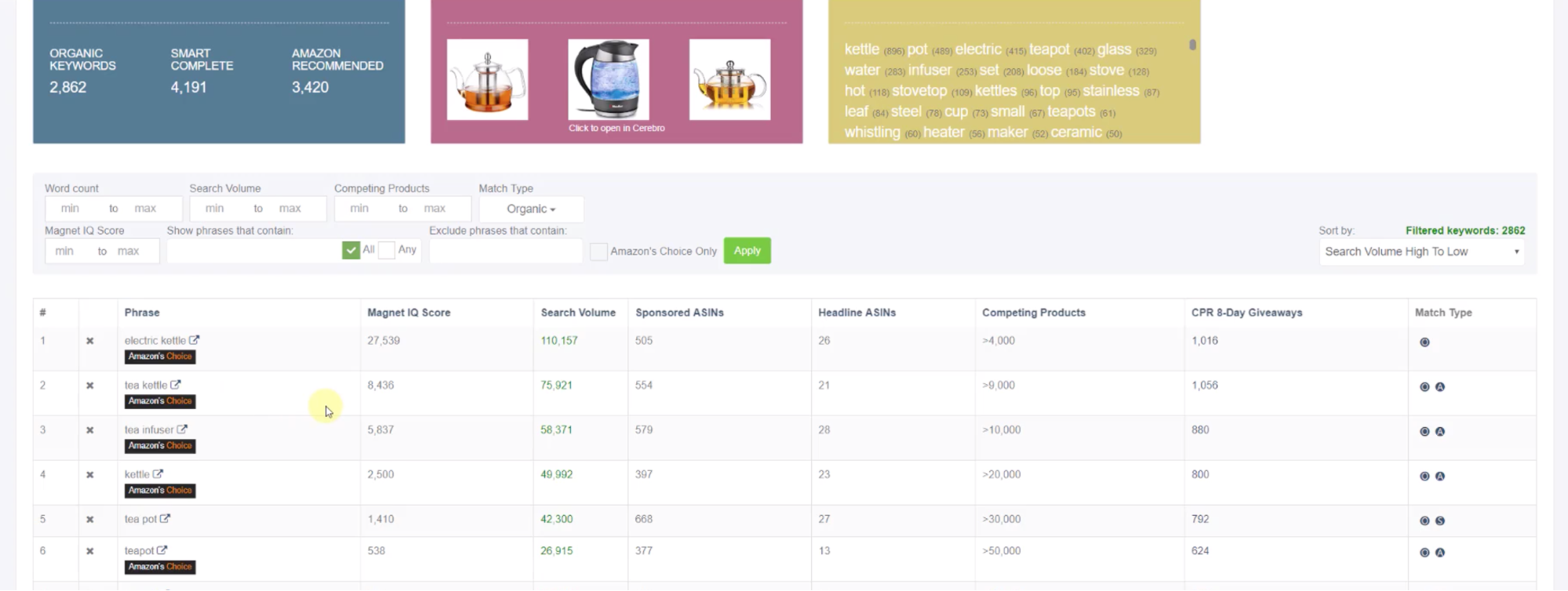Image resolution: width=1568 pixels, height=591 pixels.
Task: Select 'infuser' in the word cloud
Action: pos(930,71)
